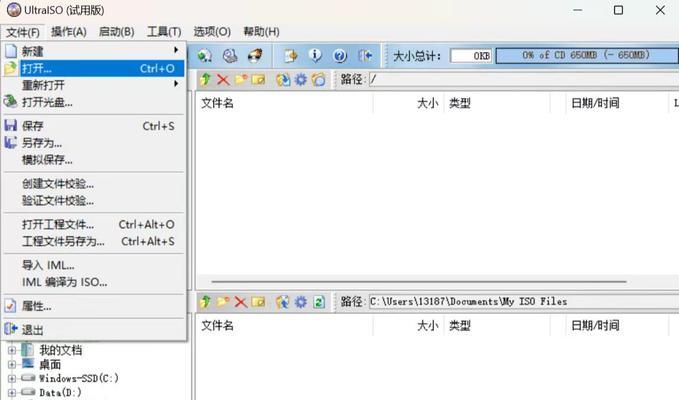The width and height of the screenshot is (679, 400).
Task: Click the Convert disc image toolbar icon
Action: coord(205,55)
